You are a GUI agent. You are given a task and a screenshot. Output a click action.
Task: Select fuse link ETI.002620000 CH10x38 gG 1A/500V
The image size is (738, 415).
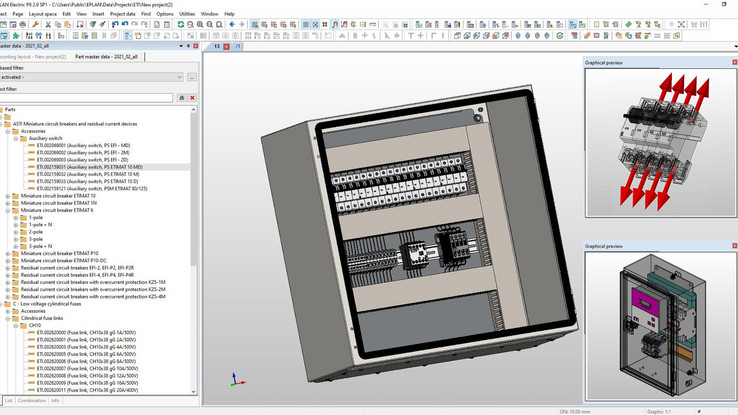86,333
